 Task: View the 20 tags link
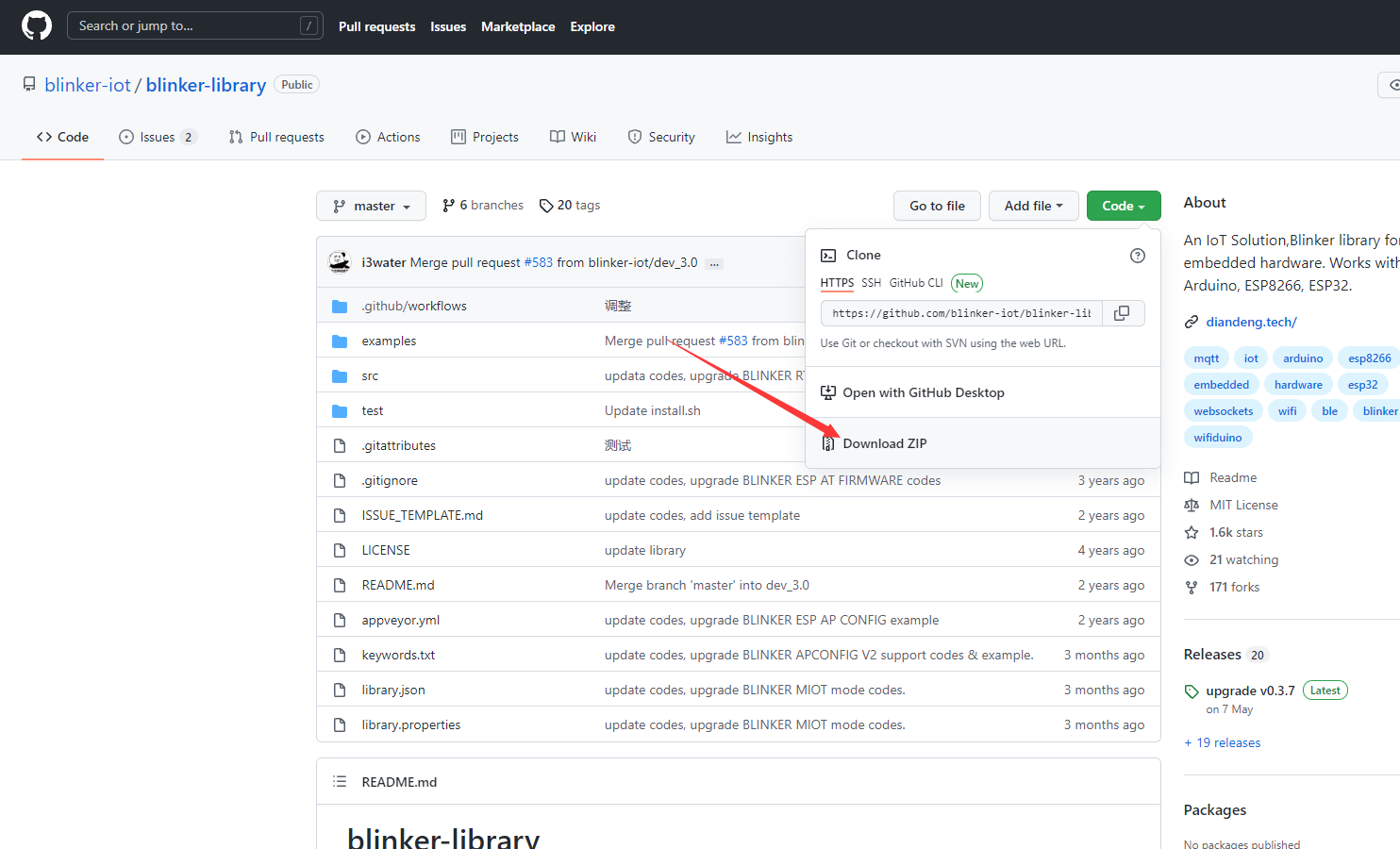click(x=570, y=206)
